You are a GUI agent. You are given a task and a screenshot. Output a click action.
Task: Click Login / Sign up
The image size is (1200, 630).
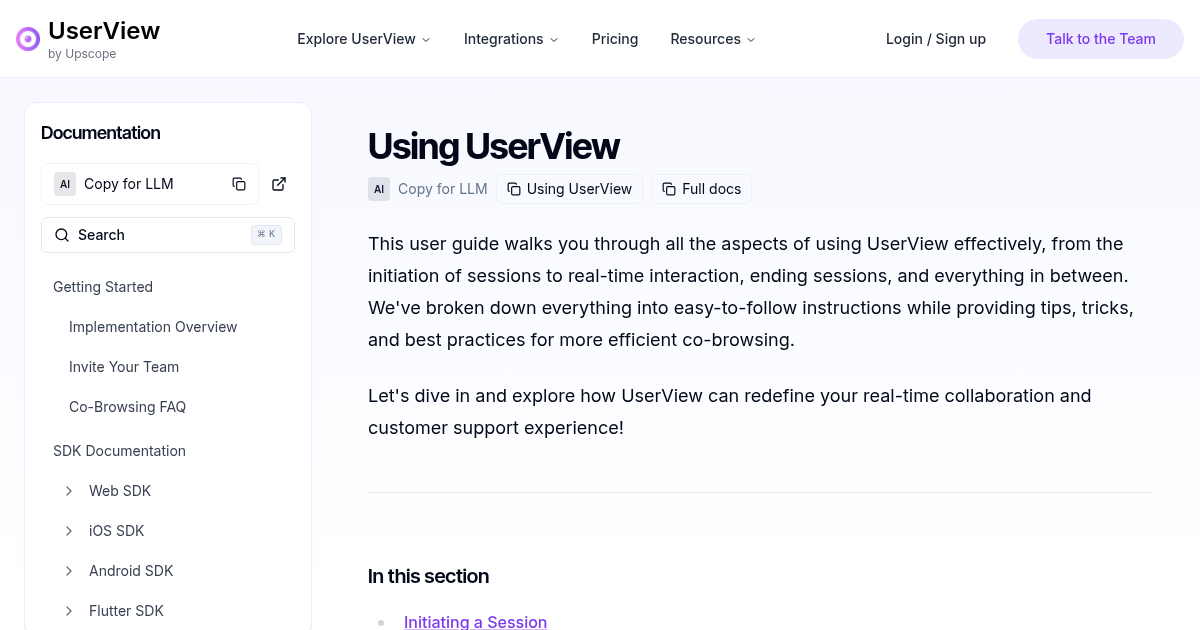click(x=936, y=39)
